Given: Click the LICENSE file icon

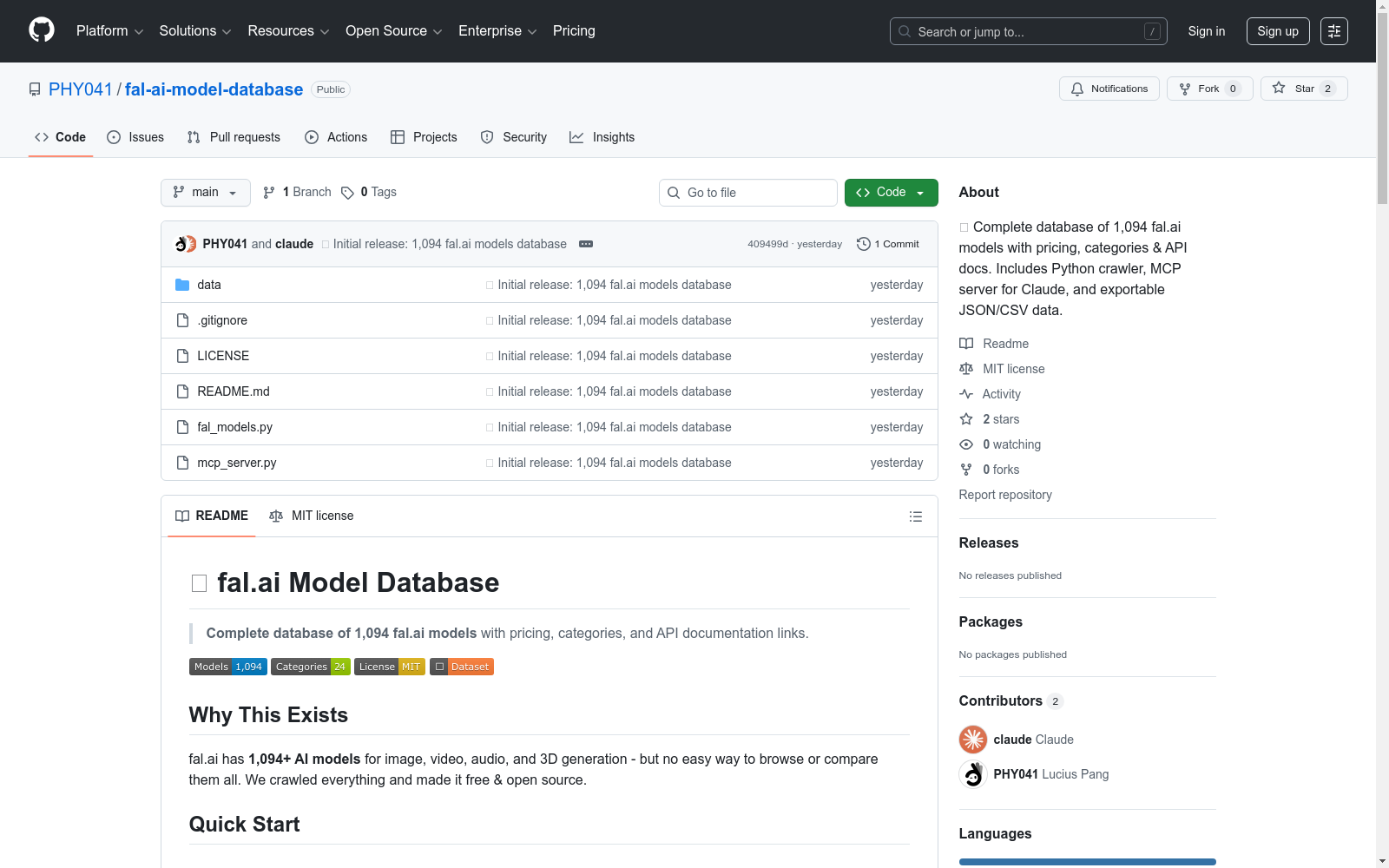Looking at the screenshot, I should tap(182, 356).
